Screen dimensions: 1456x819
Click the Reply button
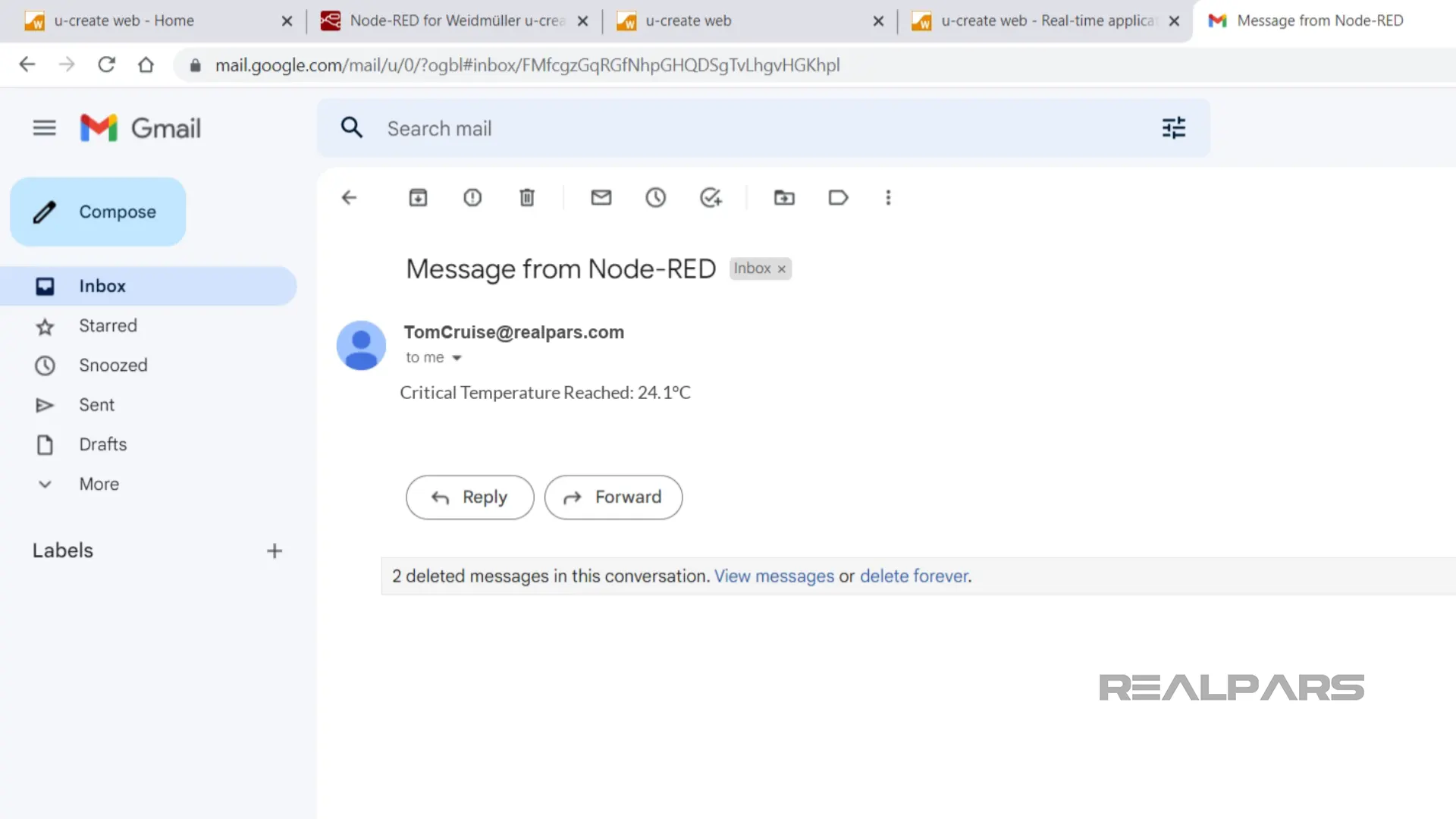pos(469,497)
